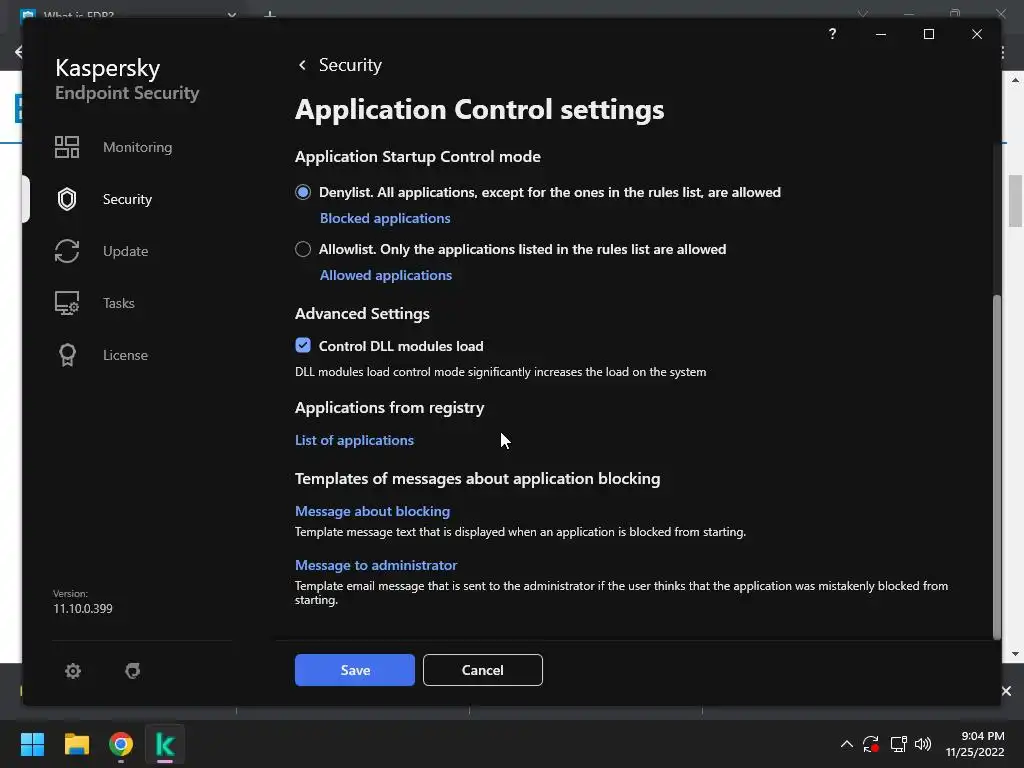Click the Monitoring dashboard icon in sidebar
The width and height of the screenshot is (1024, 768).
click(x=67, y=147)
